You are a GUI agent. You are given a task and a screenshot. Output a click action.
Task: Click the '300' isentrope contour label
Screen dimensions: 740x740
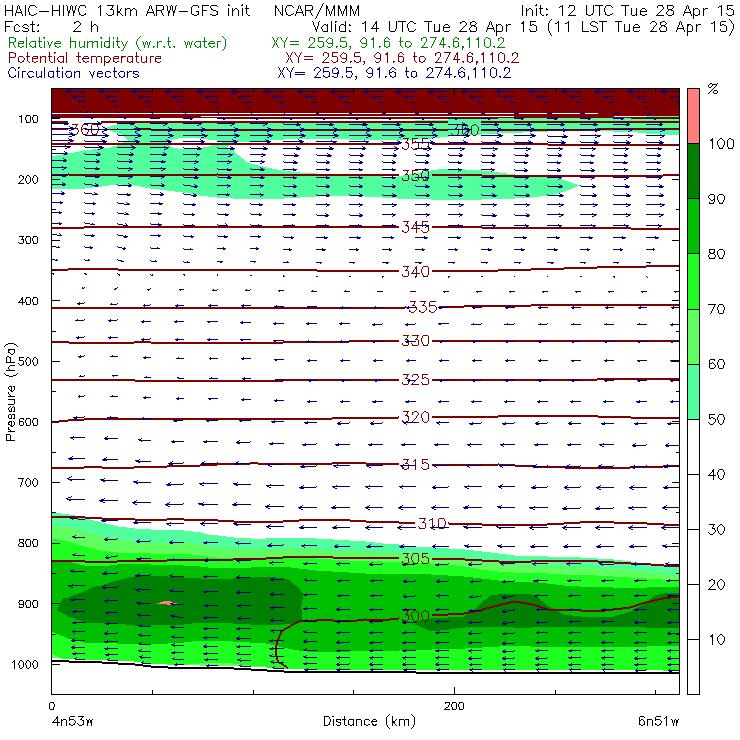tap(415, 616)
